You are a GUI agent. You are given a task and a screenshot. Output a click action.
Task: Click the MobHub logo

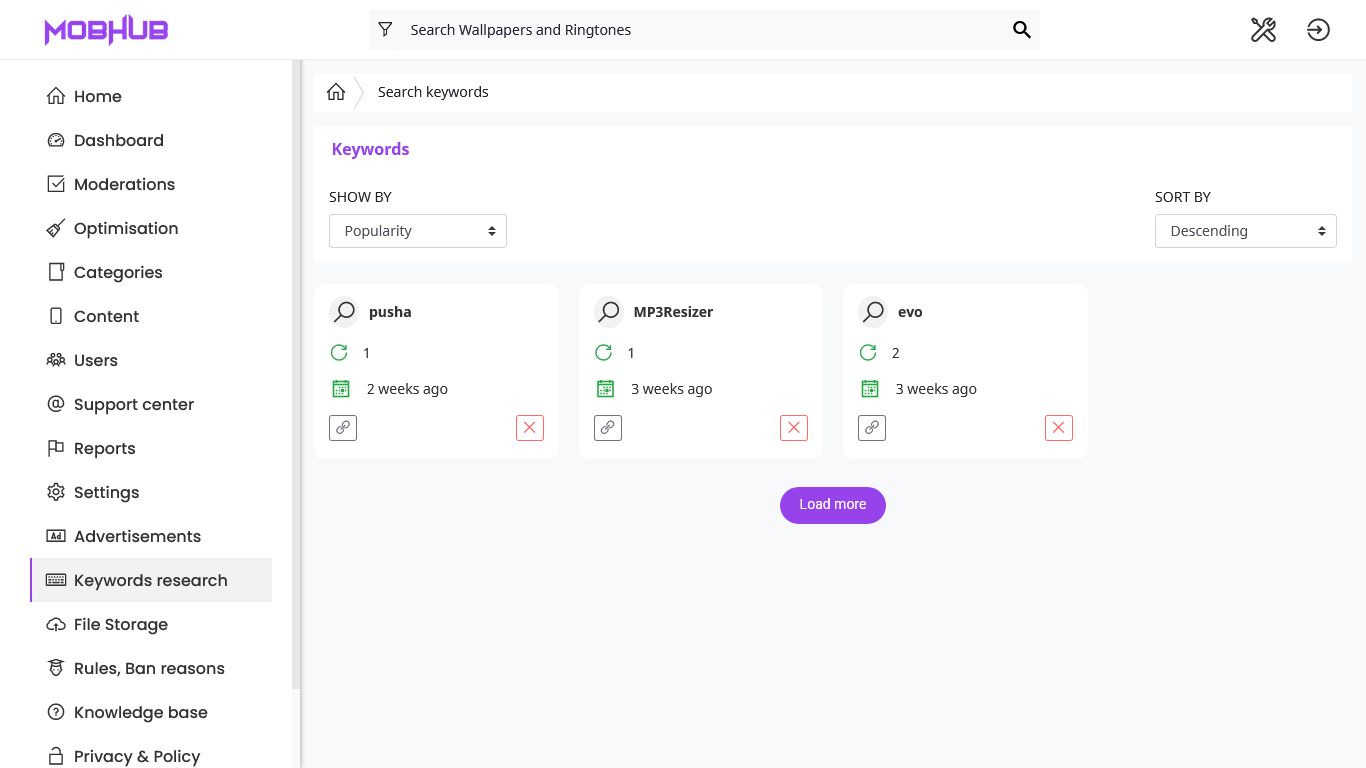[x=106, y=30]
